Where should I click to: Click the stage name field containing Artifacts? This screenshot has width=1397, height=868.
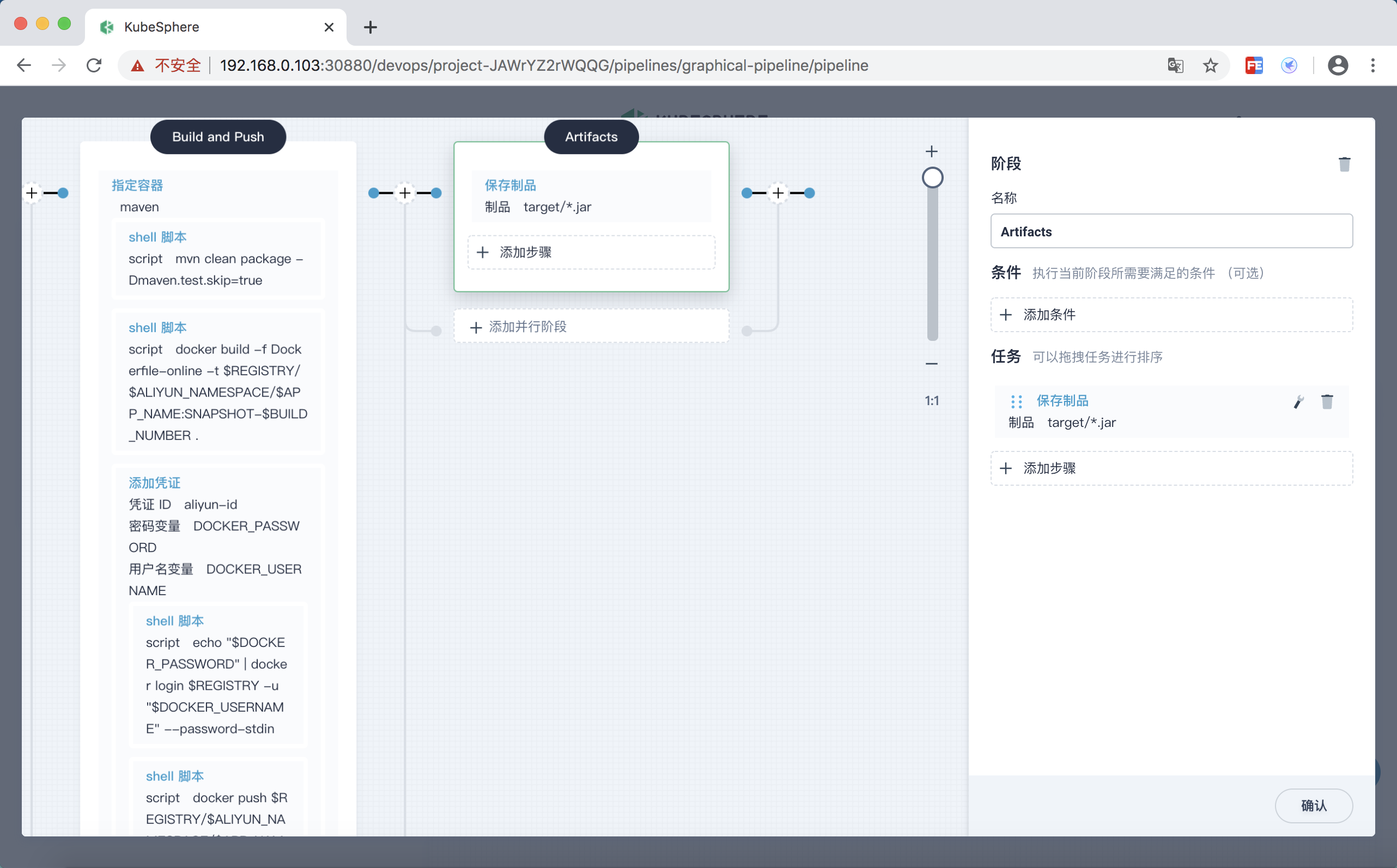(1171, 231)
